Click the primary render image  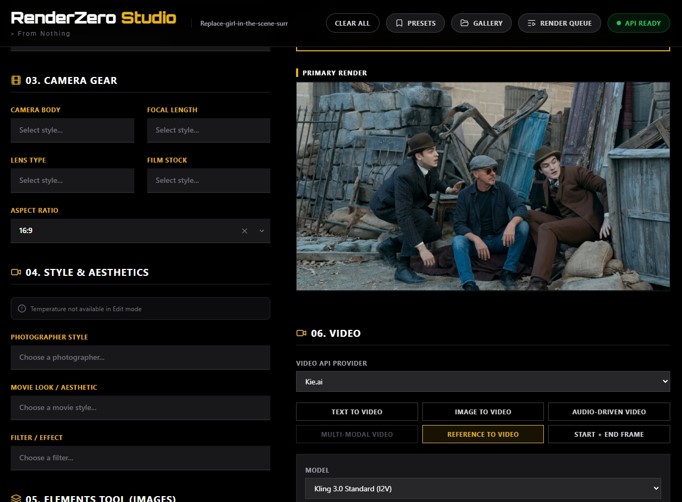pos(483,186)
